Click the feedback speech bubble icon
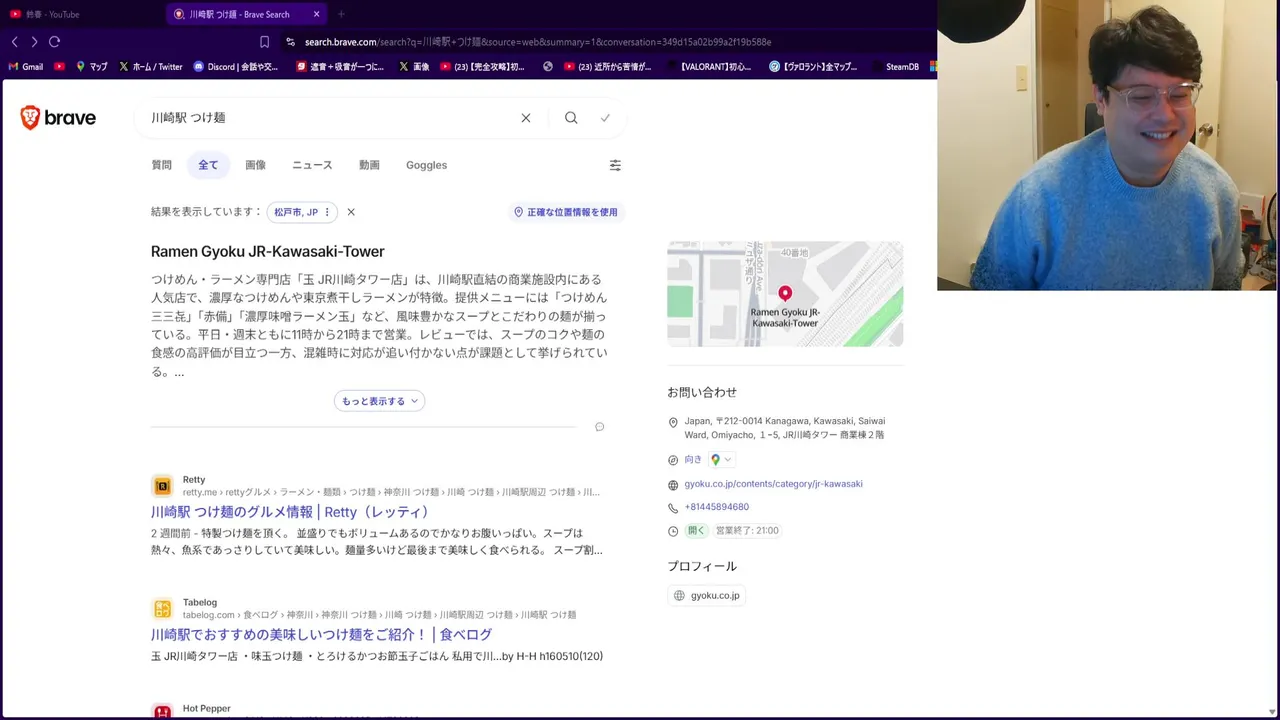 click(x=599, y=427)
